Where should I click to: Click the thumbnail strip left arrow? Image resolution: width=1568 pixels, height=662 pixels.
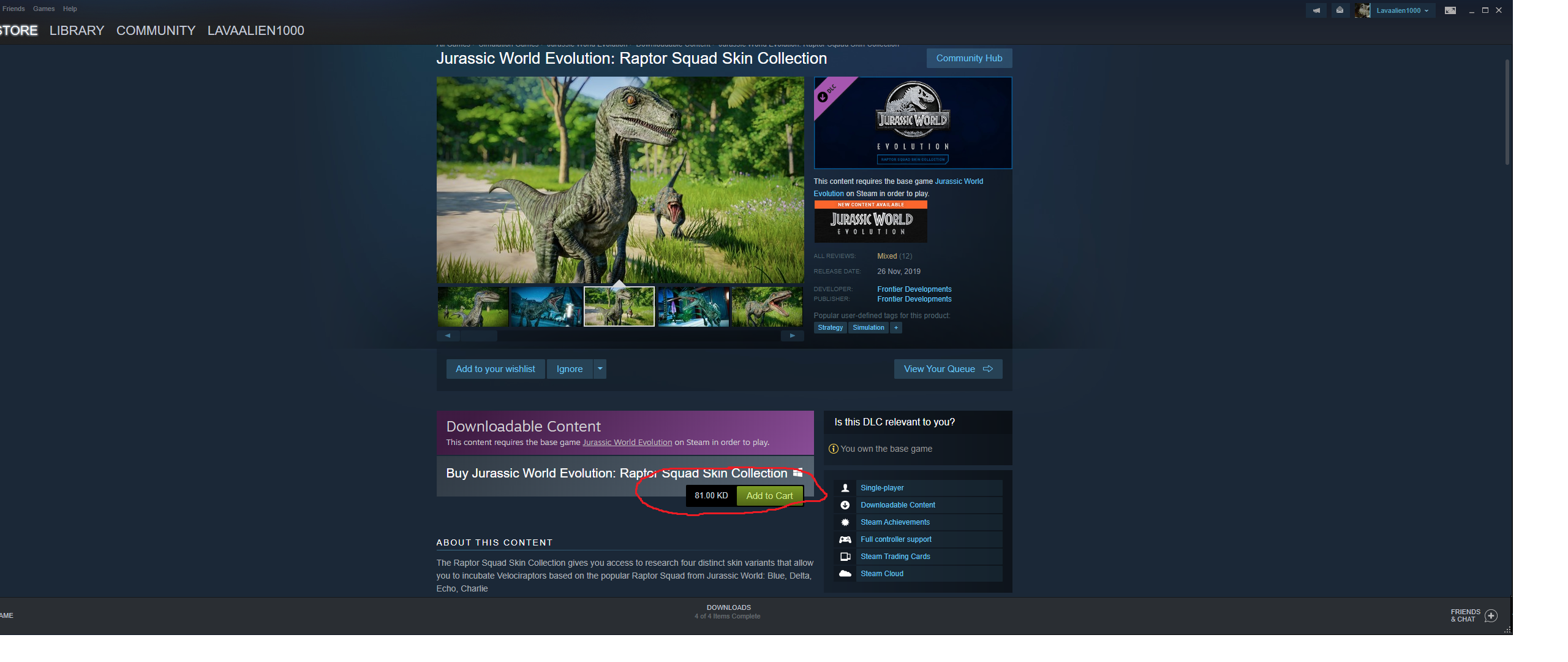448,336
